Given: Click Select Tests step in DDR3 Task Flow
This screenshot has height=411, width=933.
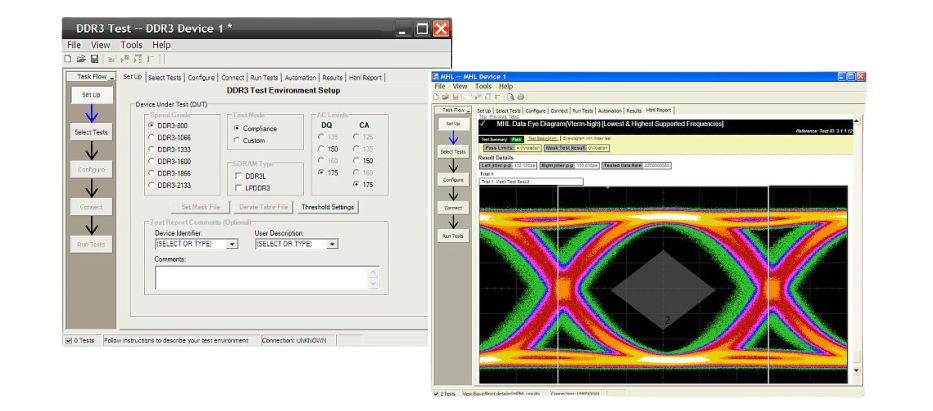Looking at the screenshot, I should tap(91, 132).
